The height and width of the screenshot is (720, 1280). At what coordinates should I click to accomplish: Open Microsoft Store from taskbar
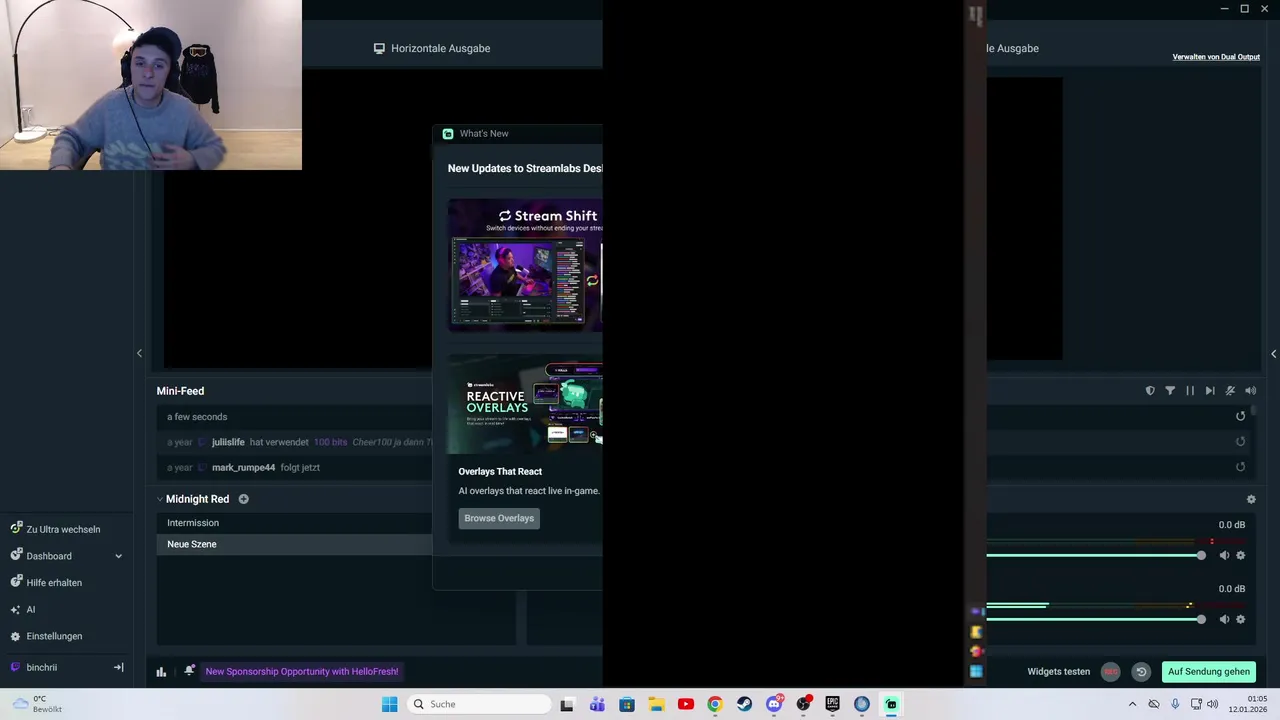627,704
